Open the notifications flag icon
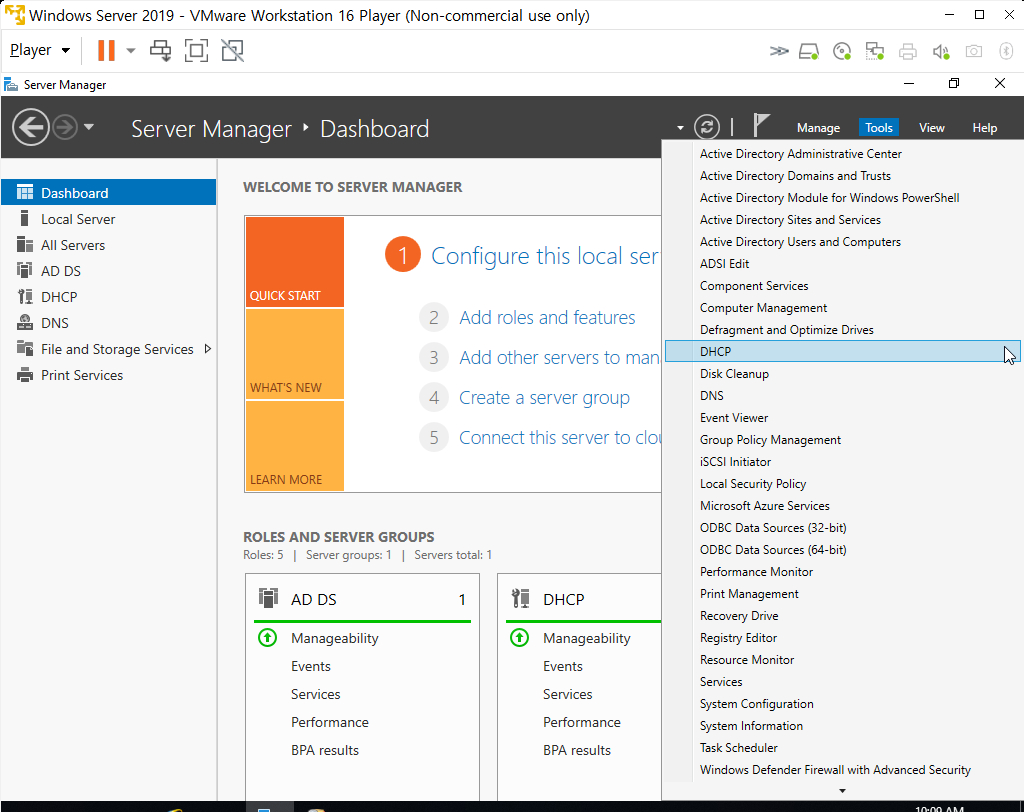Screen dimensions: 1024x812 760,125
